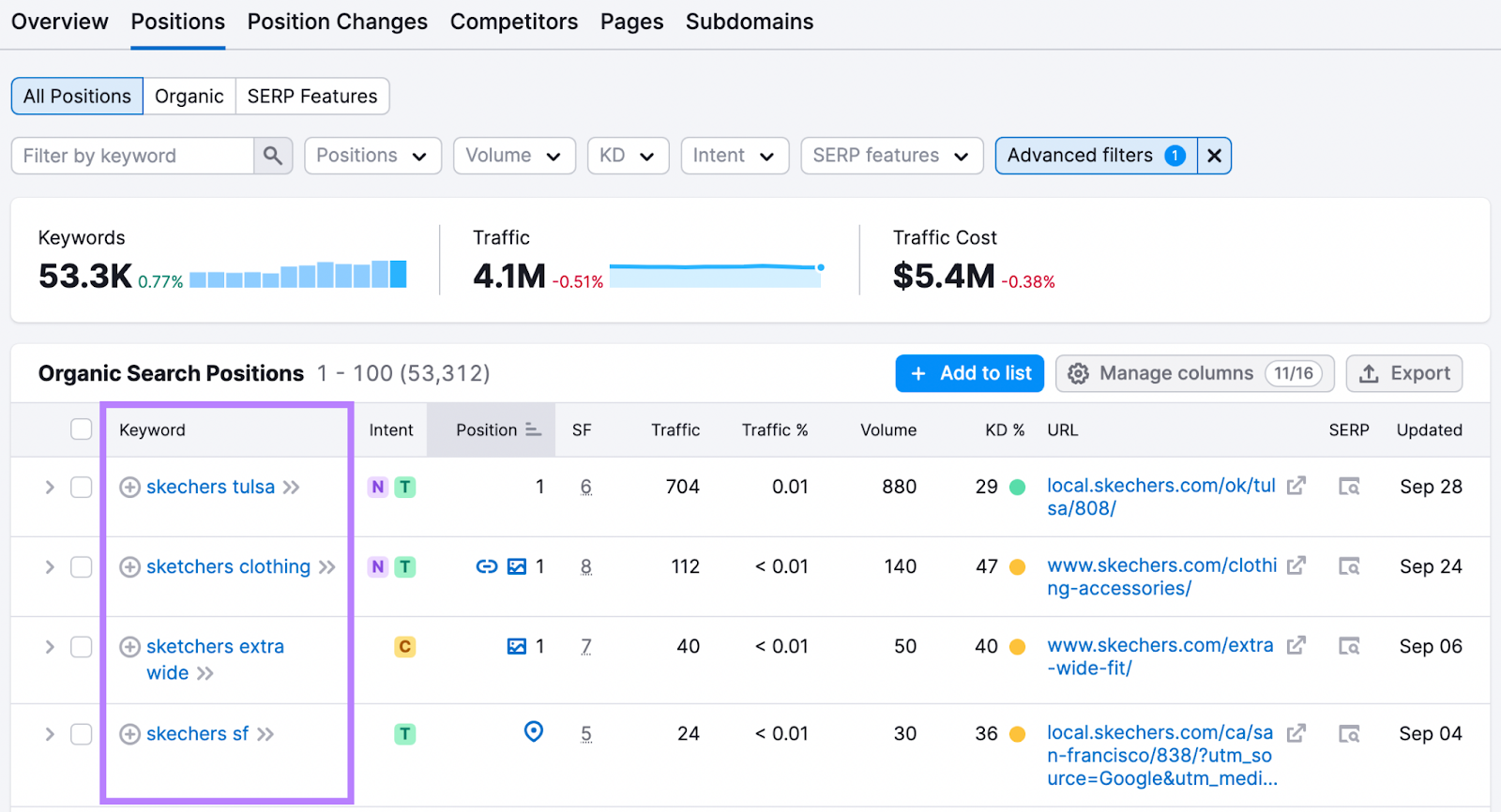Click image SERP feature icon in sketchers extra wide row
This screenshot has height=812, width=1501.
pos(516,646)
